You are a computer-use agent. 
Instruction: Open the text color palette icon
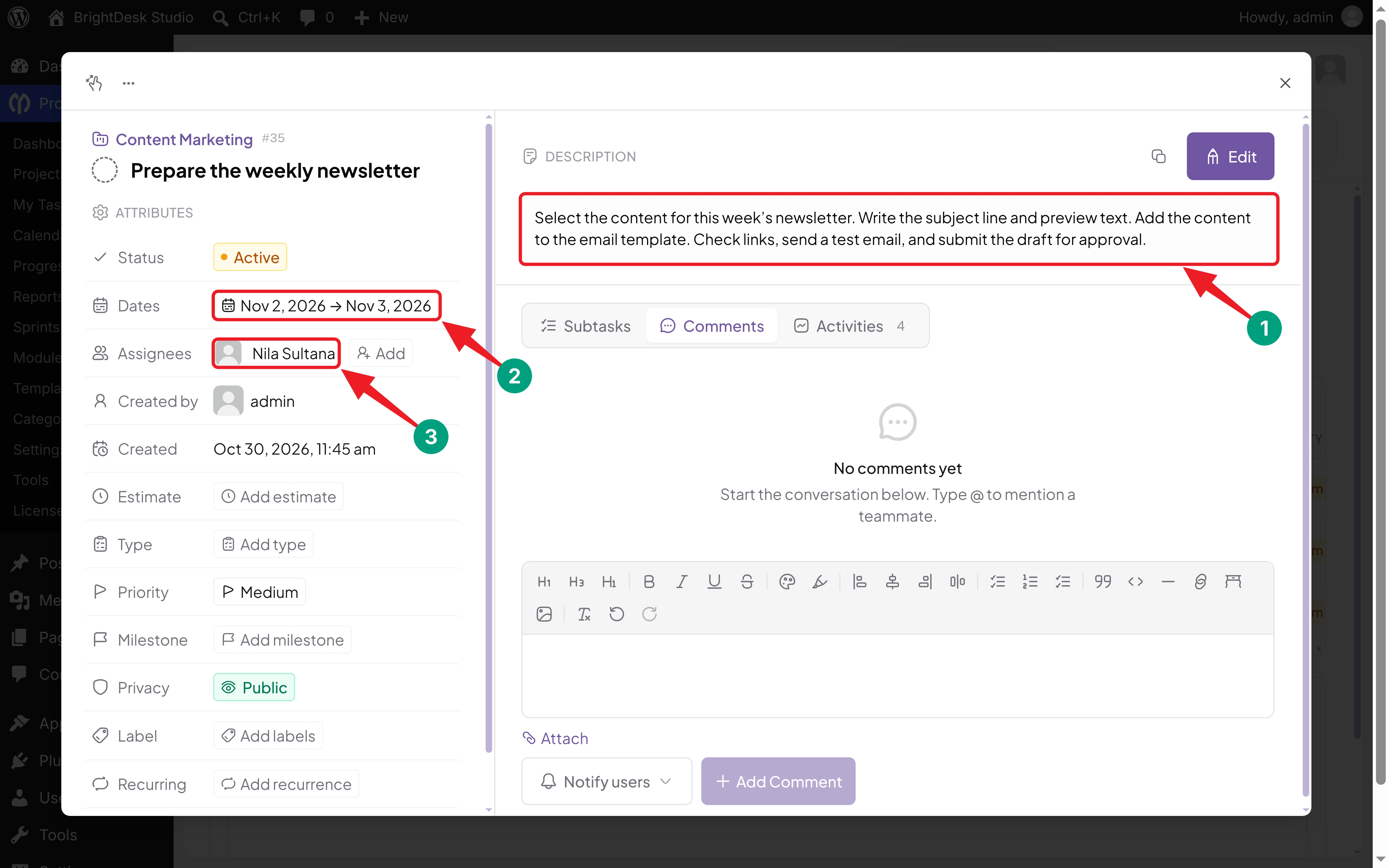pyautogui.click(x=787, y=582)
